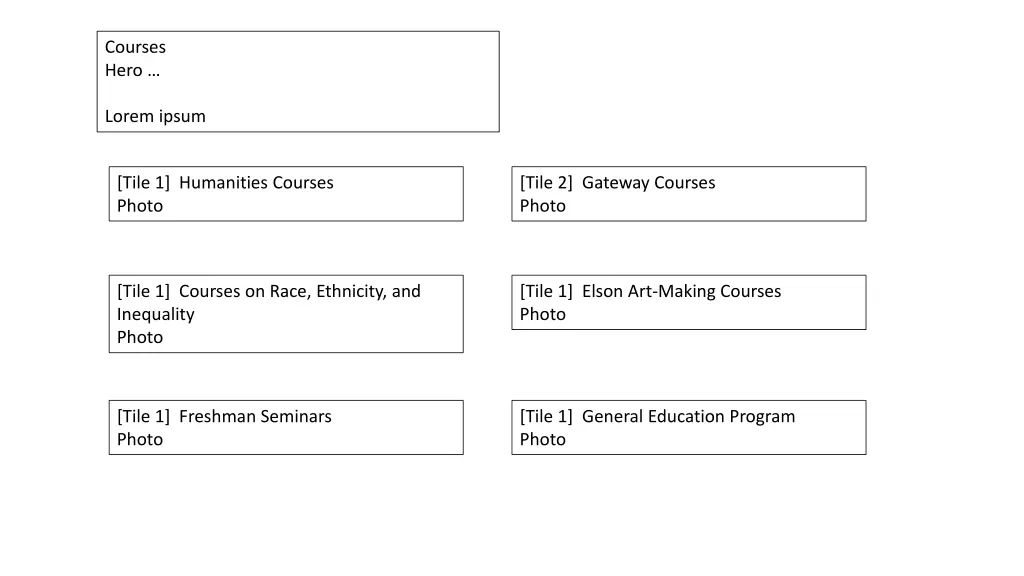1024x576 pixels.
Task: Click the Photo placeholder under Humanities Courses
Action: 140,206
